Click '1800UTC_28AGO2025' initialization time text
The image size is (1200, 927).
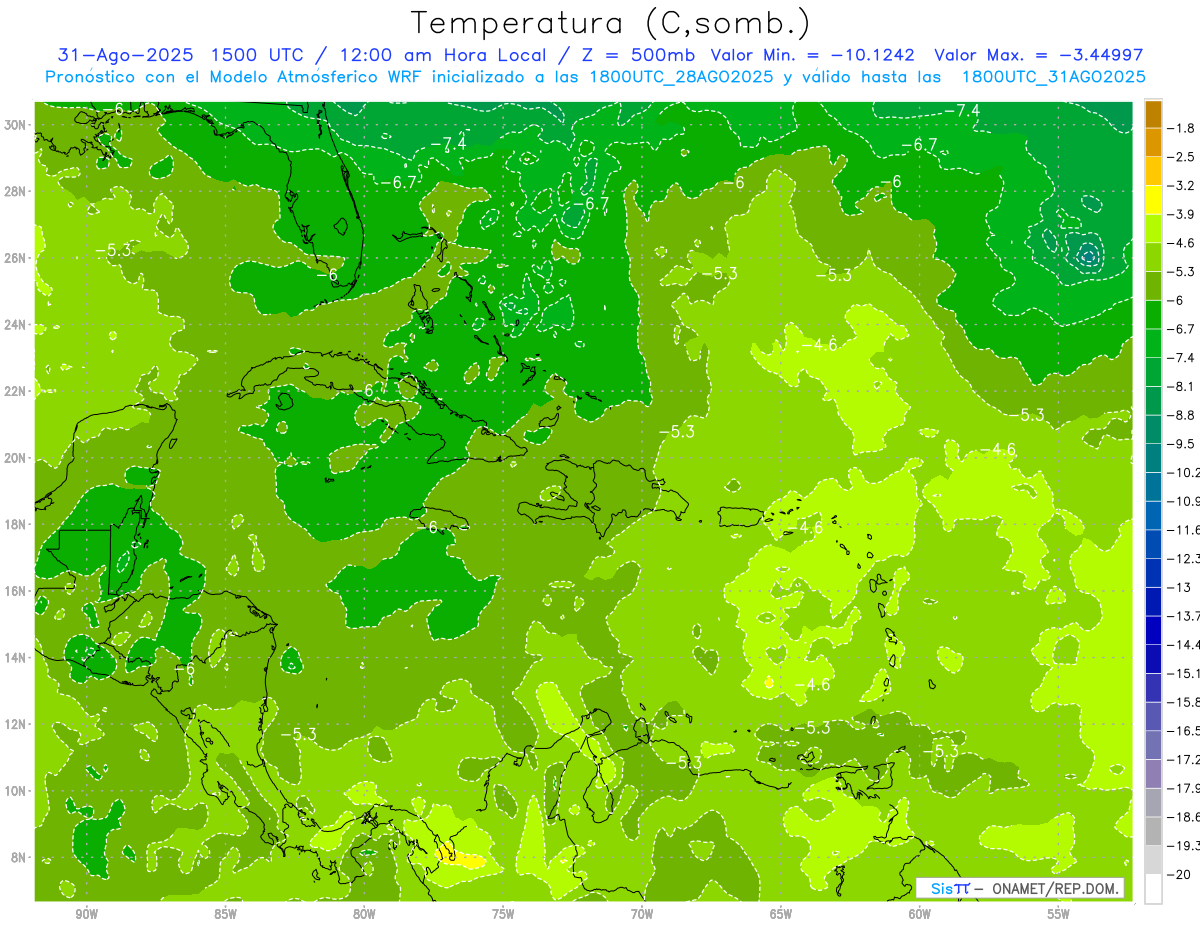(682, 77)
